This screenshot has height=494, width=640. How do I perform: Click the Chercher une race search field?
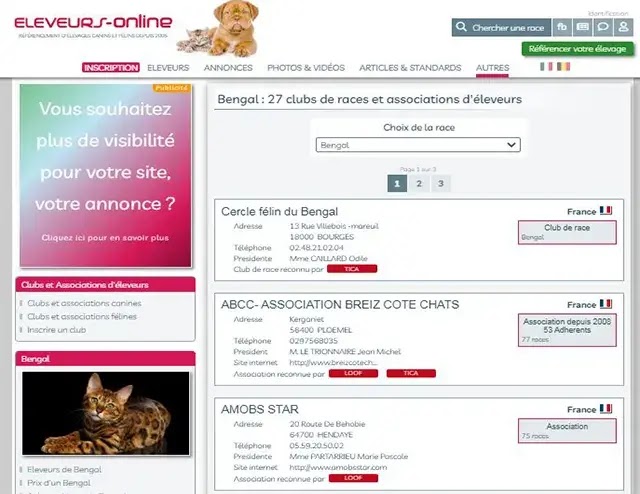coord(502,27)
